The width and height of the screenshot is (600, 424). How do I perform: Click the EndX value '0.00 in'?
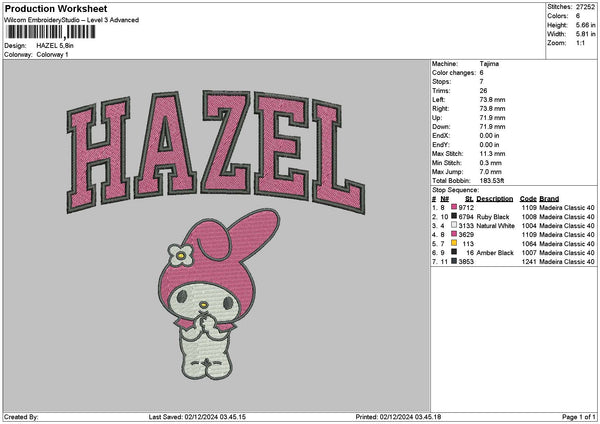click(x=489, y=135)
